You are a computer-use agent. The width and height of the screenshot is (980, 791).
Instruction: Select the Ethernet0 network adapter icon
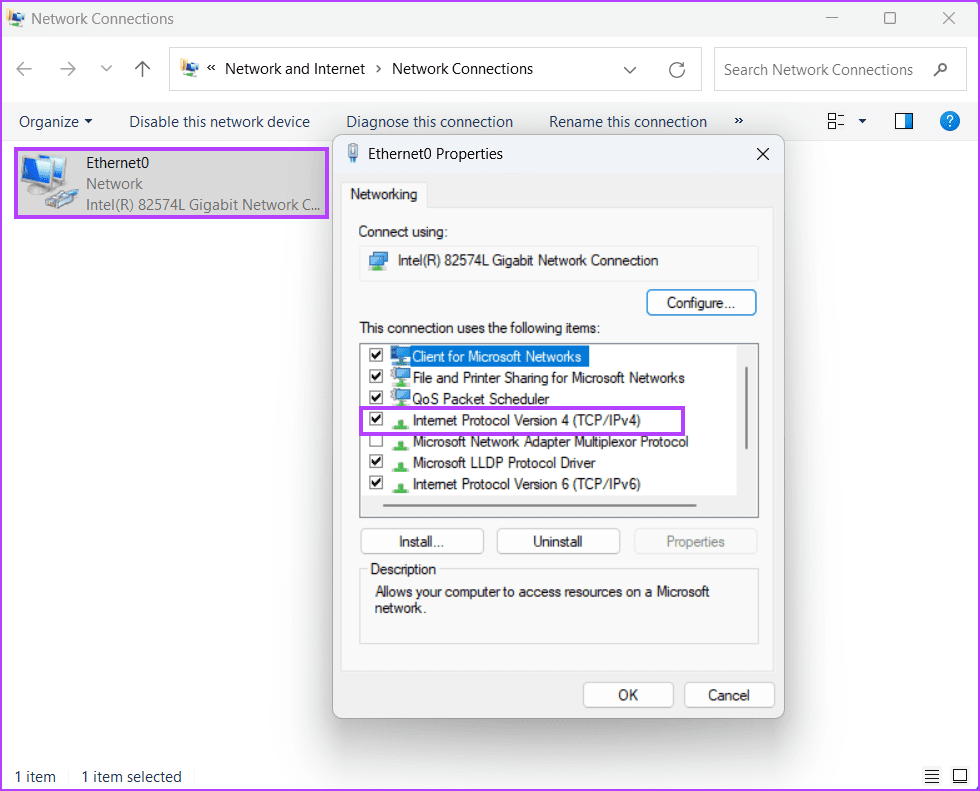coord(49,182)
